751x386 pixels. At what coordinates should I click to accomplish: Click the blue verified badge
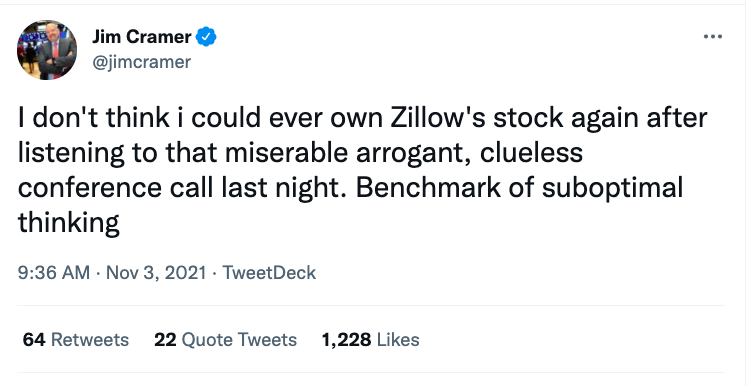coord(206,37)
